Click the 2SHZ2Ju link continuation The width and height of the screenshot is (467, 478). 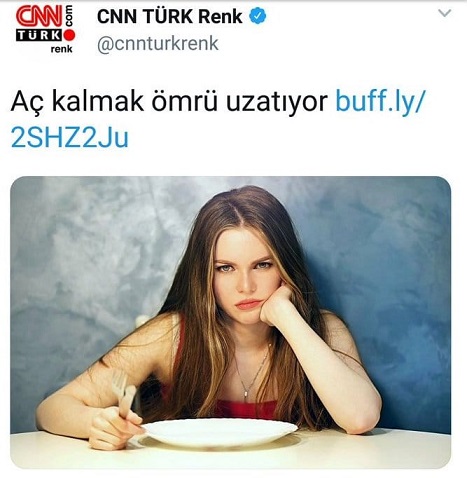click(x=69, y=137)
